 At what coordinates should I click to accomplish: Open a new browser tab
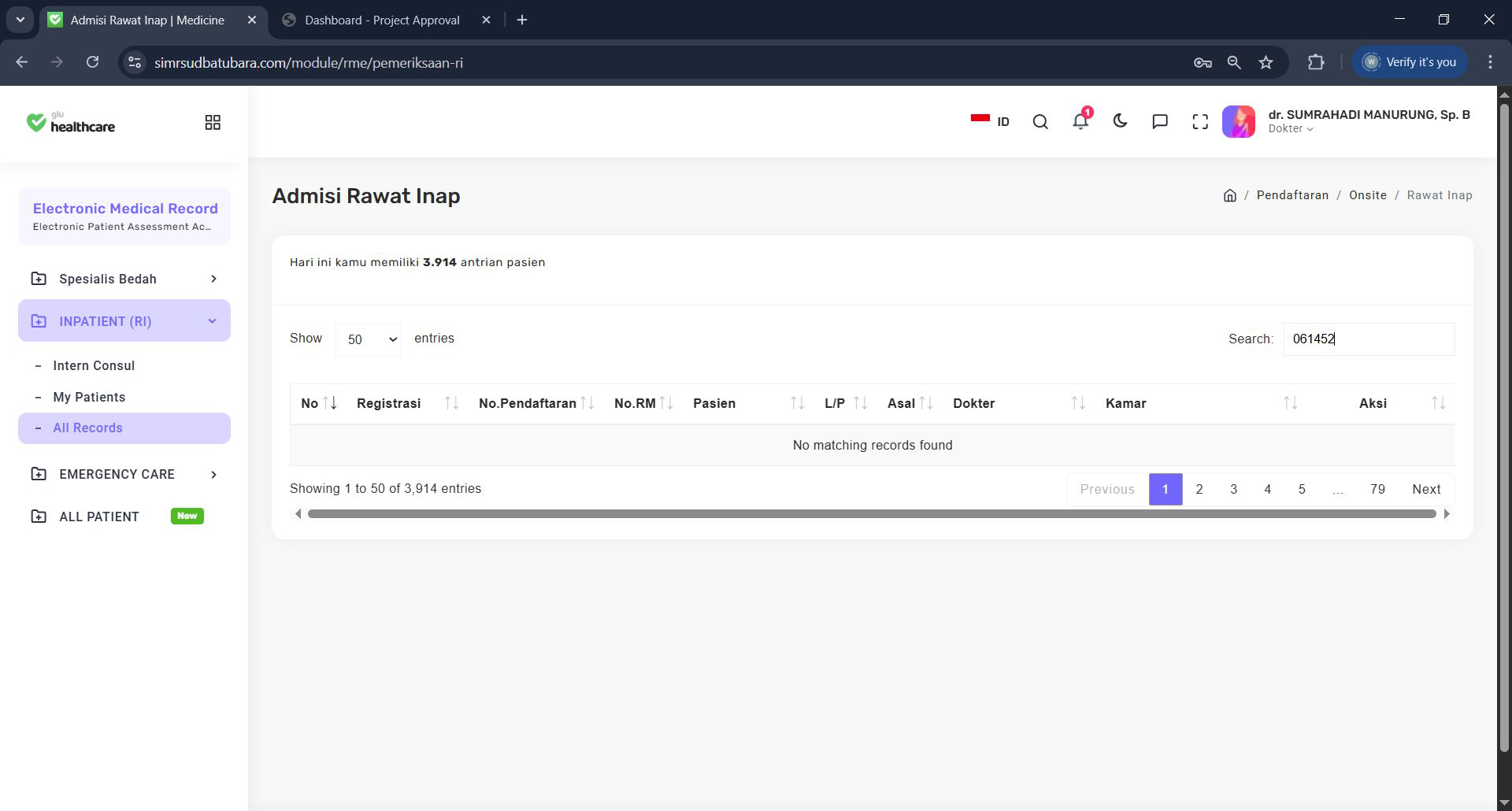coord(522,20)
